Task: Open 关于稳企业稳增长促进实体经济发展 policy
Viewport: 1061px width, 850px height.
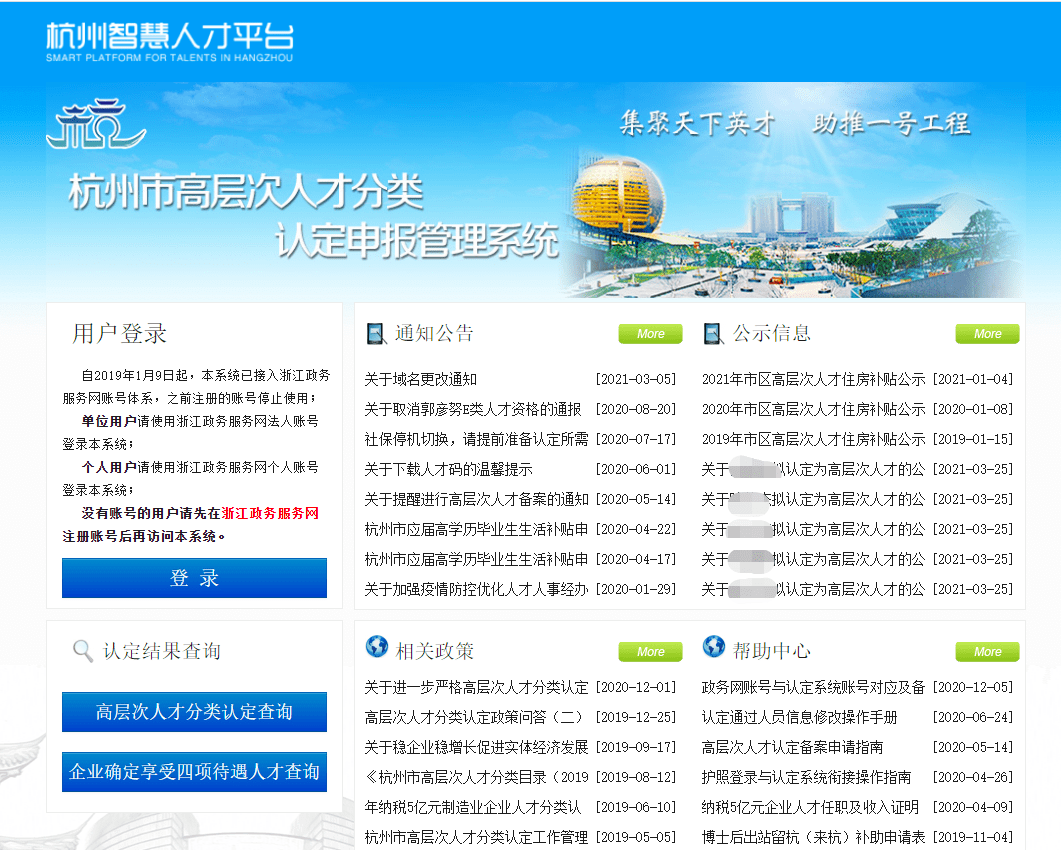Action: click(x=476, y=747)
